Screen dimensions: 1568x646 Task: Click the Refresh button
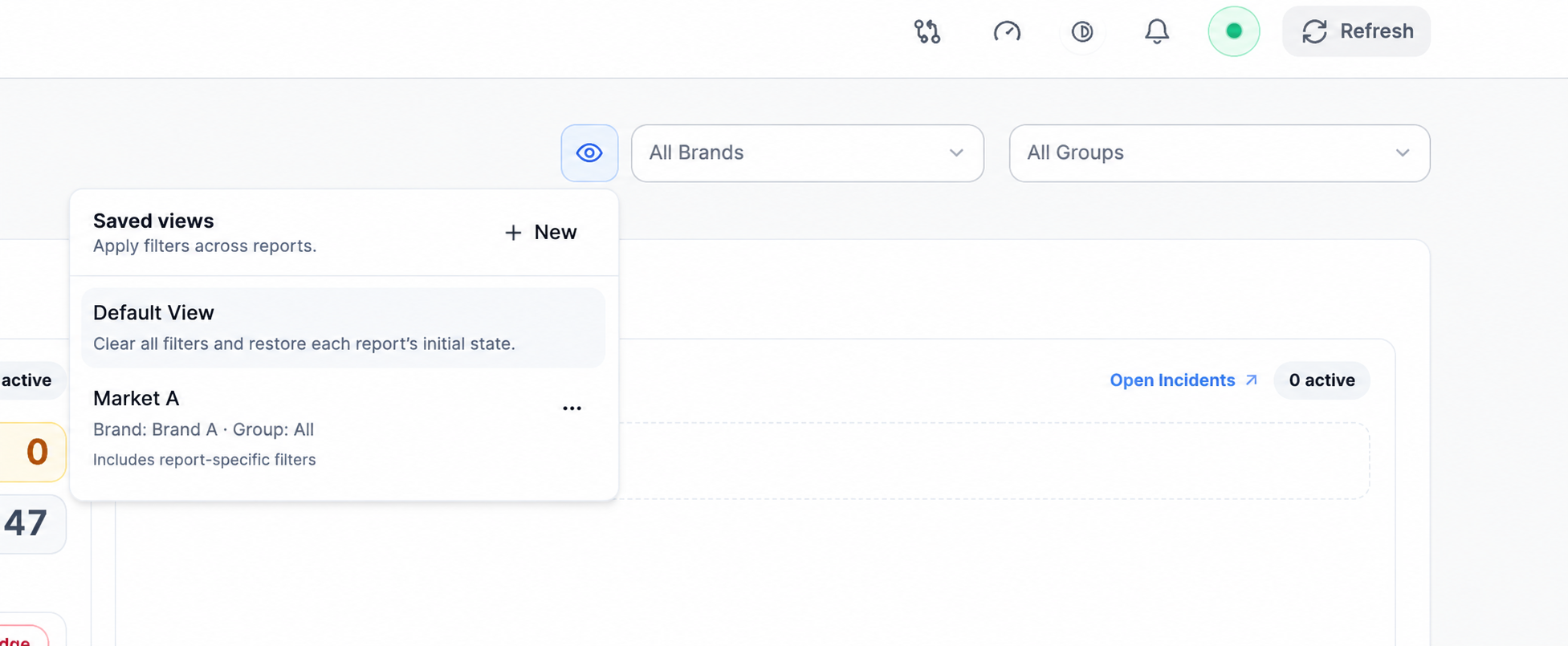point(1356,31)
